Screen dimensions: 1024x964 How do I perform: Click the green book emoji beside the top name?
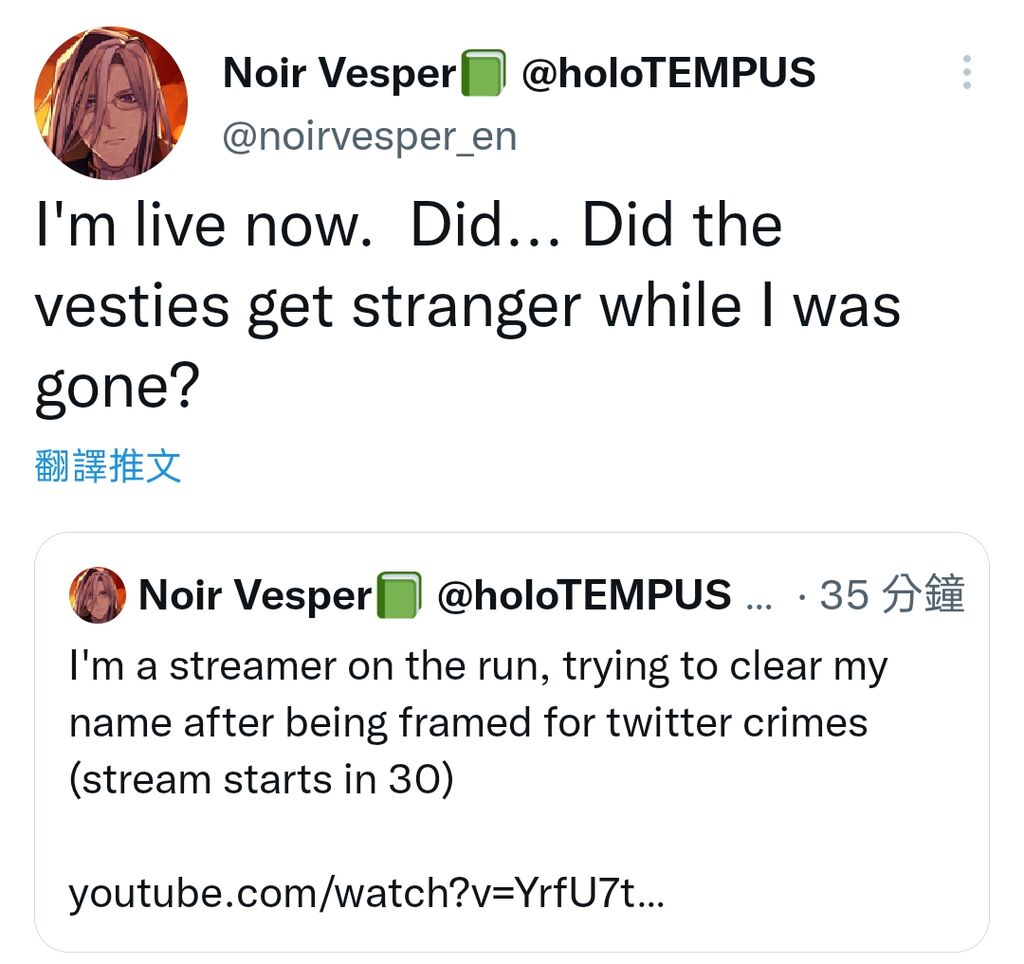(x=482, y=74)
